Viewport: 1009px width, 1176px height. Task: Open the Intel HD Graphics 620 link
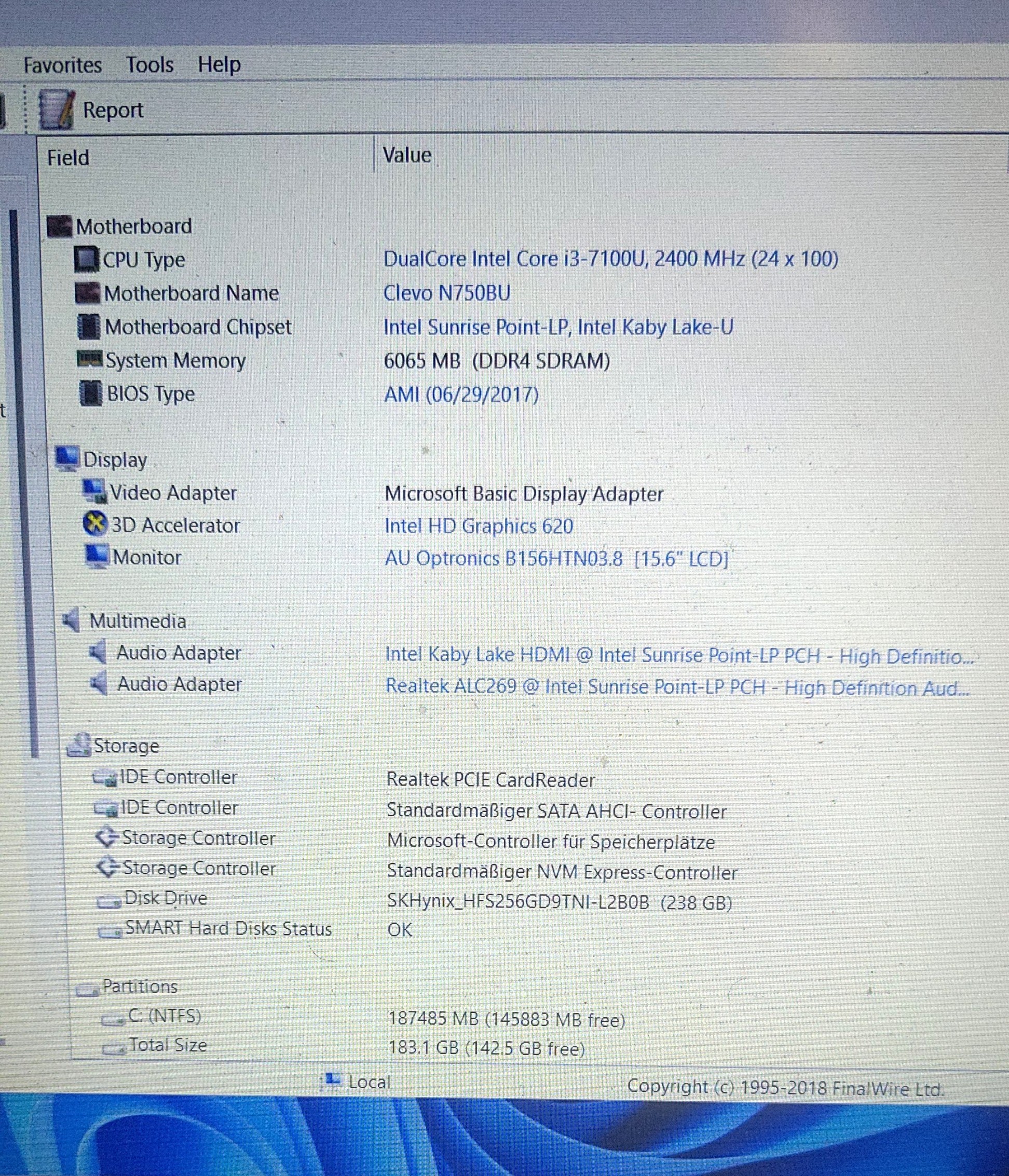click(x=479, y=526)
